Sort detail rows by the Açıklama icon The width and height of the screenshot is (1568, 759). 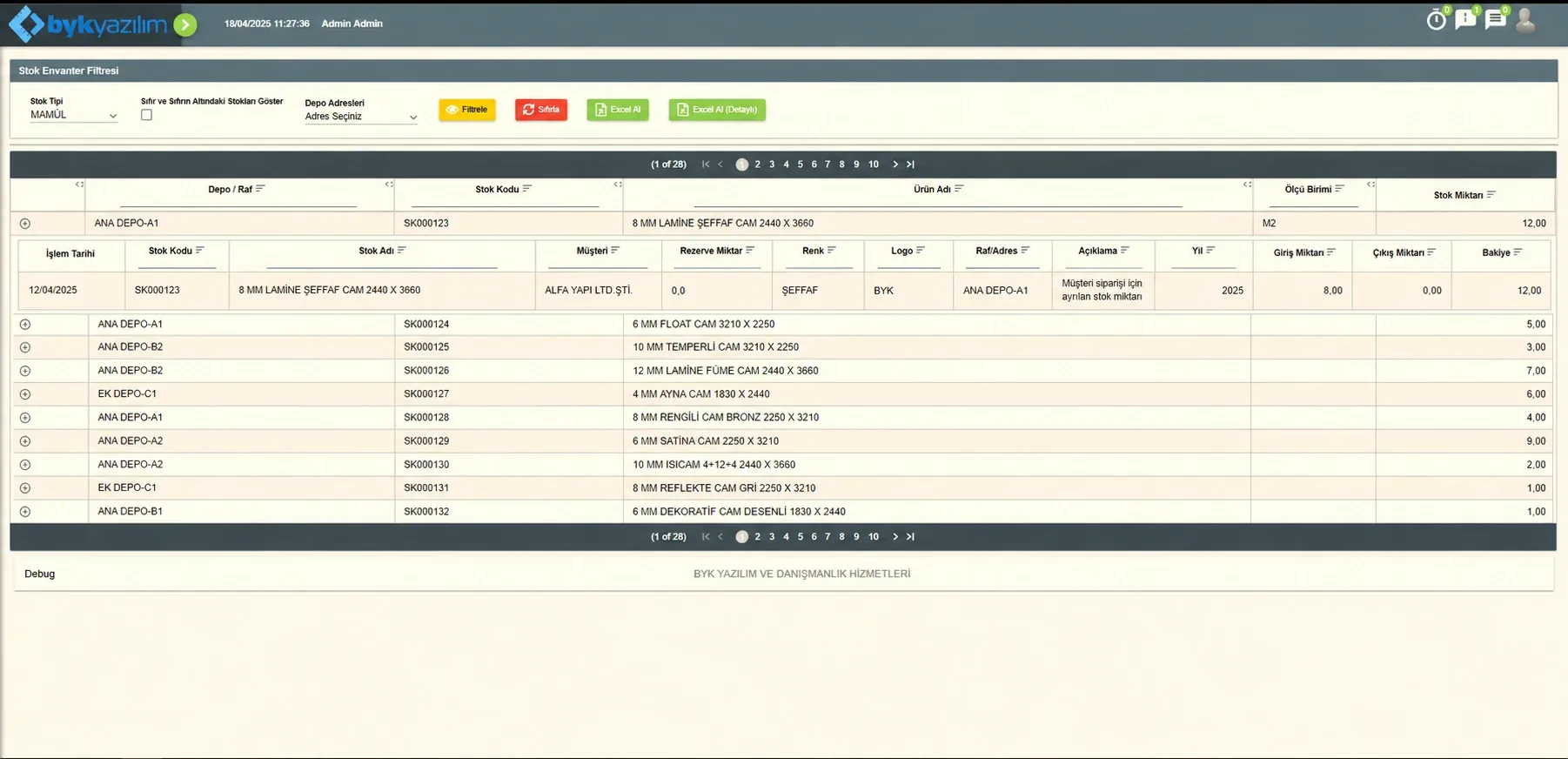click(x=1125, y=250)
